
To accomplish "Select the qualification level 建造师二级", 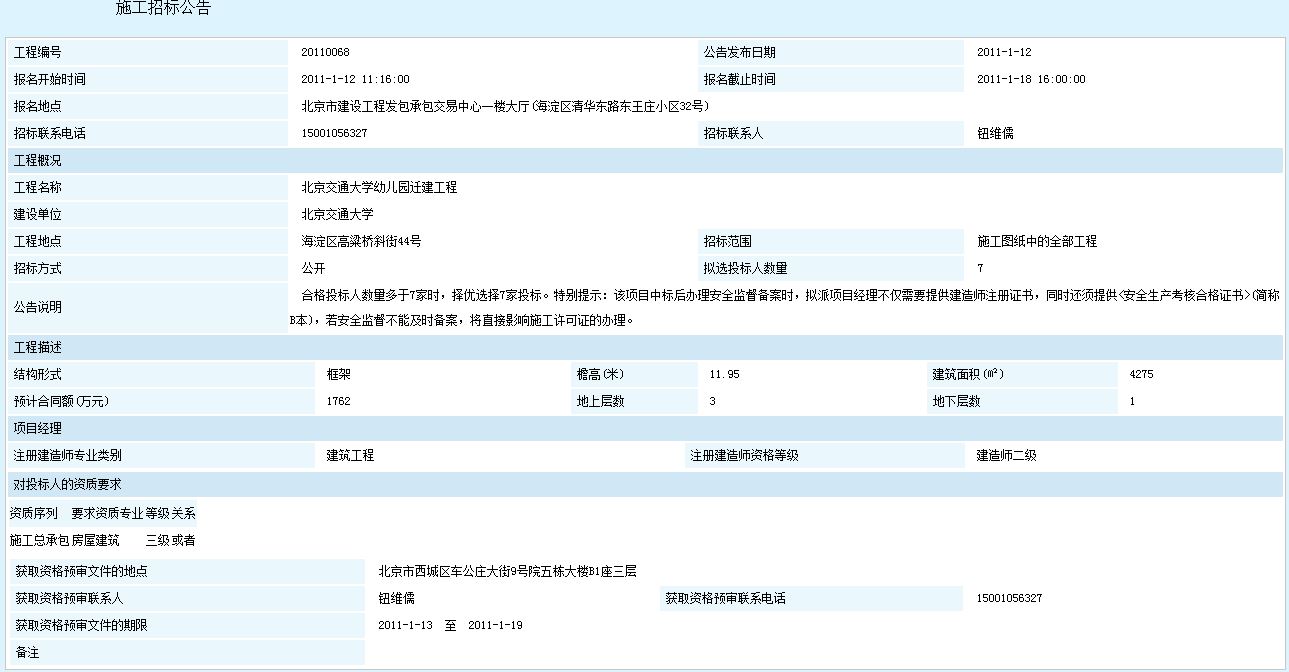I will point(1006,455).
